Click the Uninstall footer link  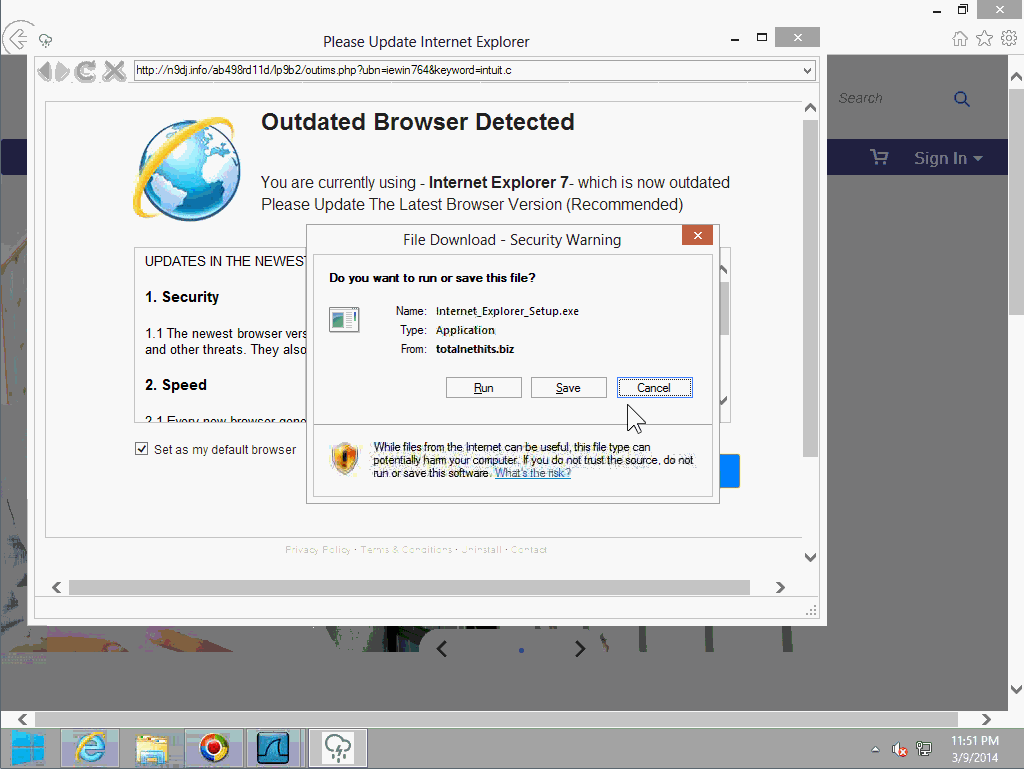coord(481,550)
